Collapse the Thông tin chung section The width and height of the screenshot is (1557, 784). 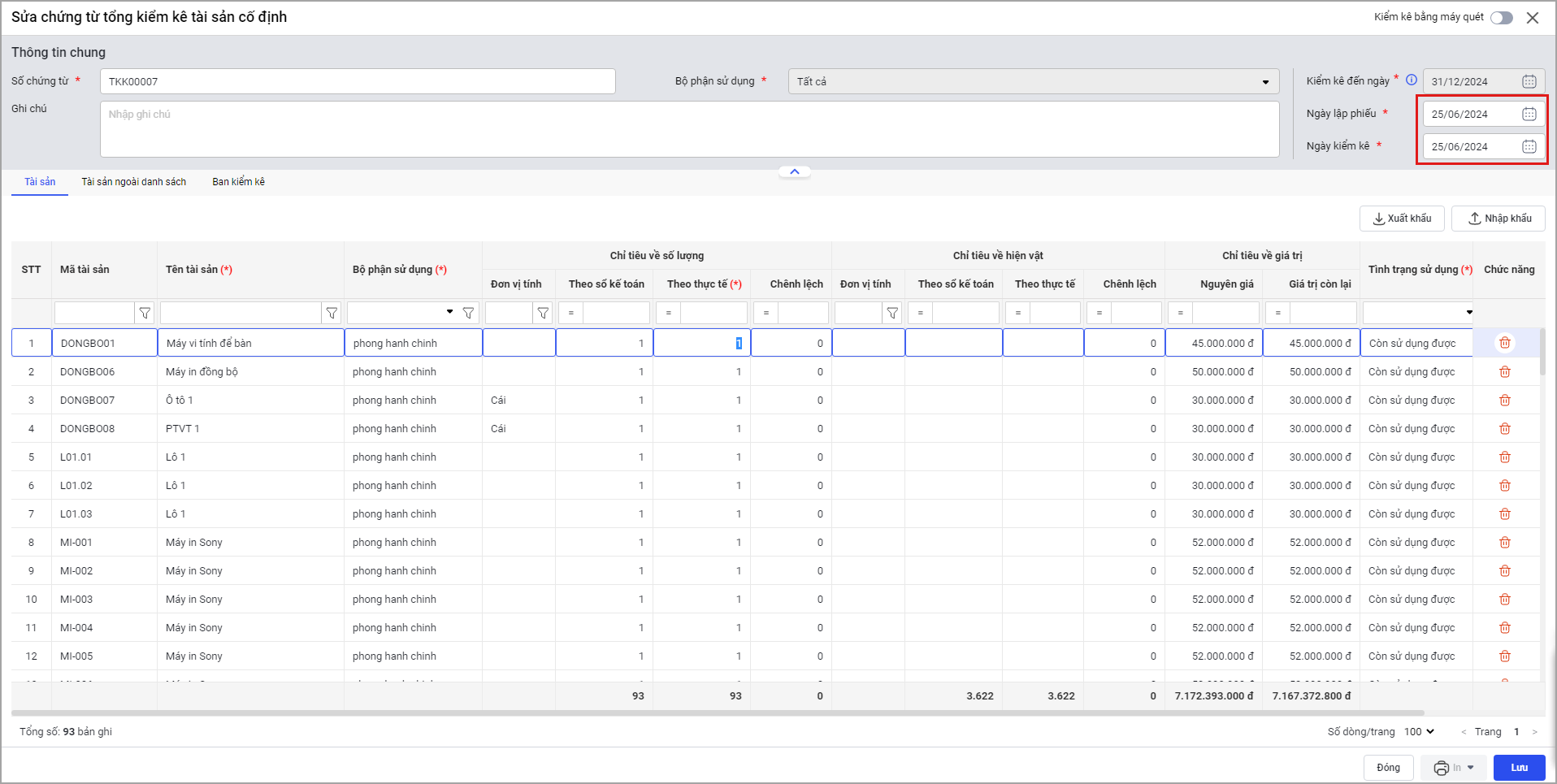point(794,171)
